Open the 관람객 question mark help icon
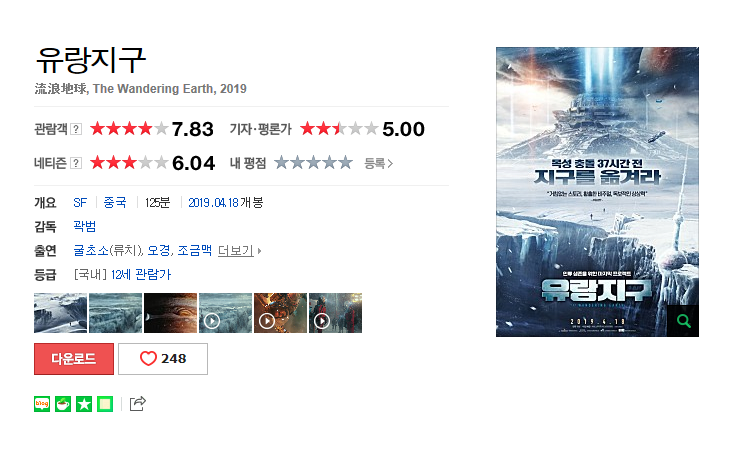 coord(76,129)
